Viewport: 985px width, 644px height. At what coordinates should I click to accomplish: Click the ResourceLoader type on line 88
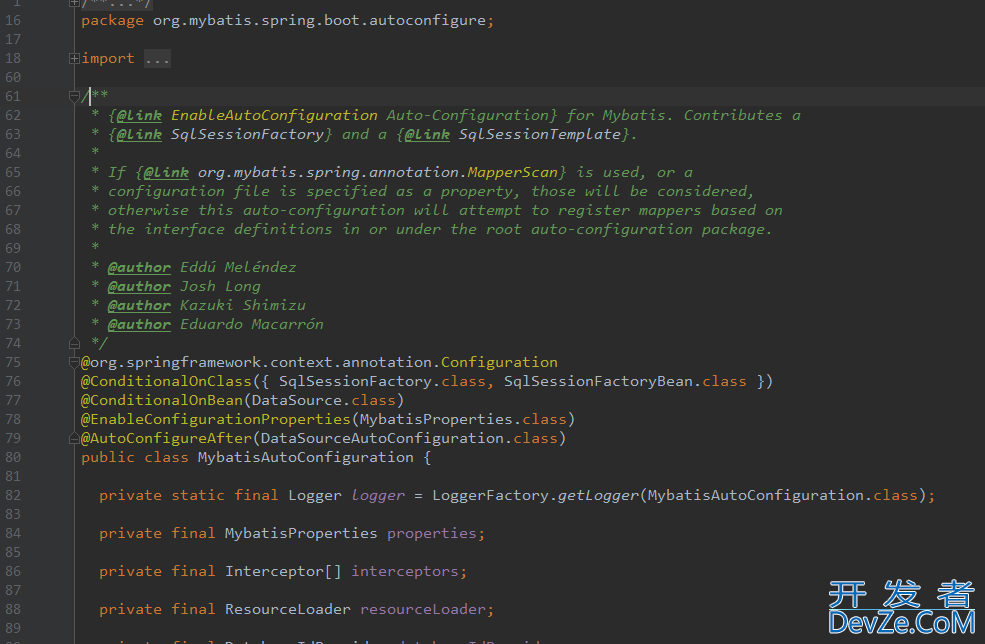(288, 609)
